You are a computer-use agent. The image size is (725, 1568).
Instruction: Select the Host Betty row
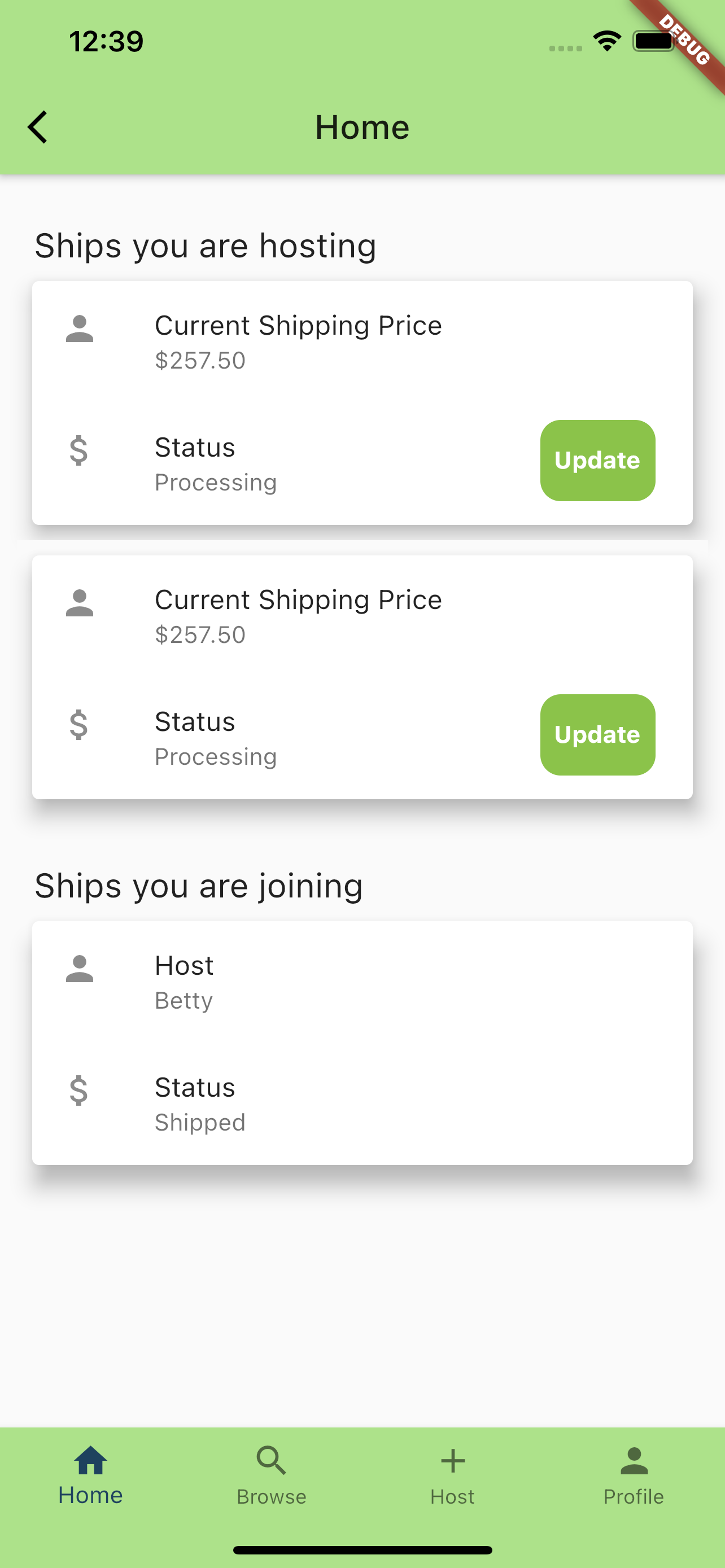coord(362,982)
